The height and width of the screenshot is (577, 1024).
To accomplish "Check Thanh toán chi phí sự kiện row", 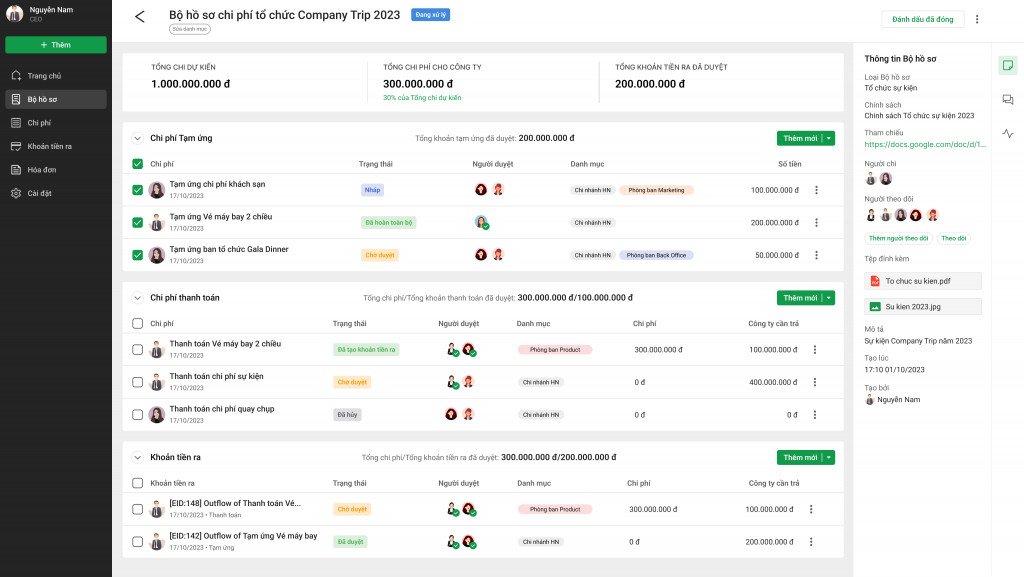I will tap(137, 382).
